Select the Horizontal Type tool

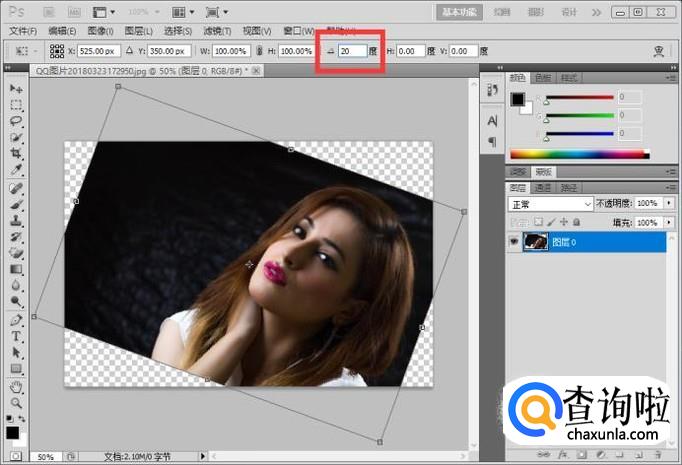click(16, 336)
